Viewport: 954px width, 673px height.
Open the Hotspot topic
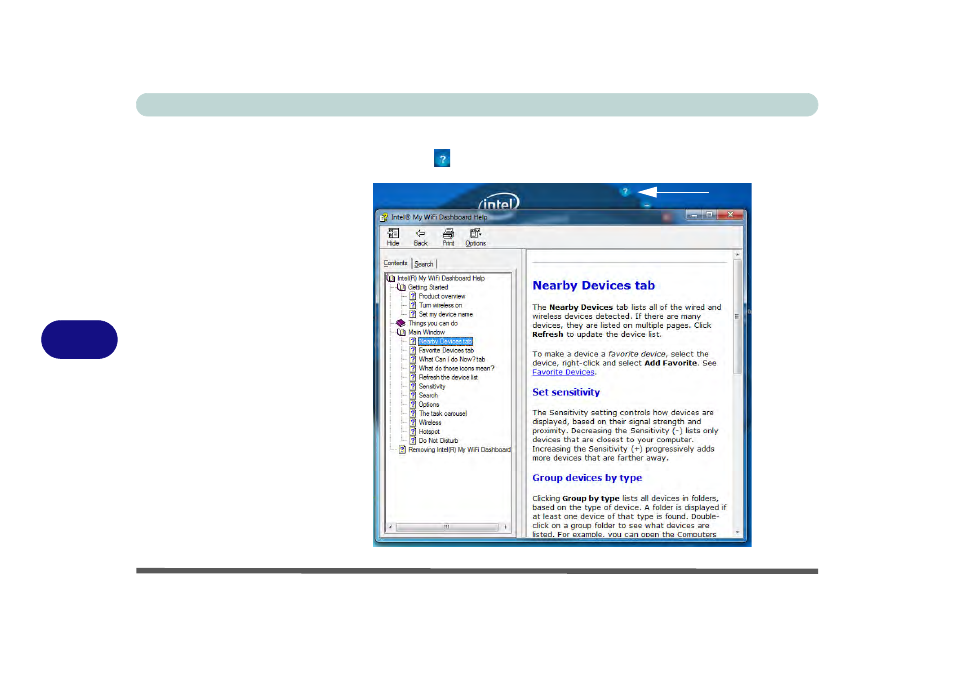click(429, 431)
